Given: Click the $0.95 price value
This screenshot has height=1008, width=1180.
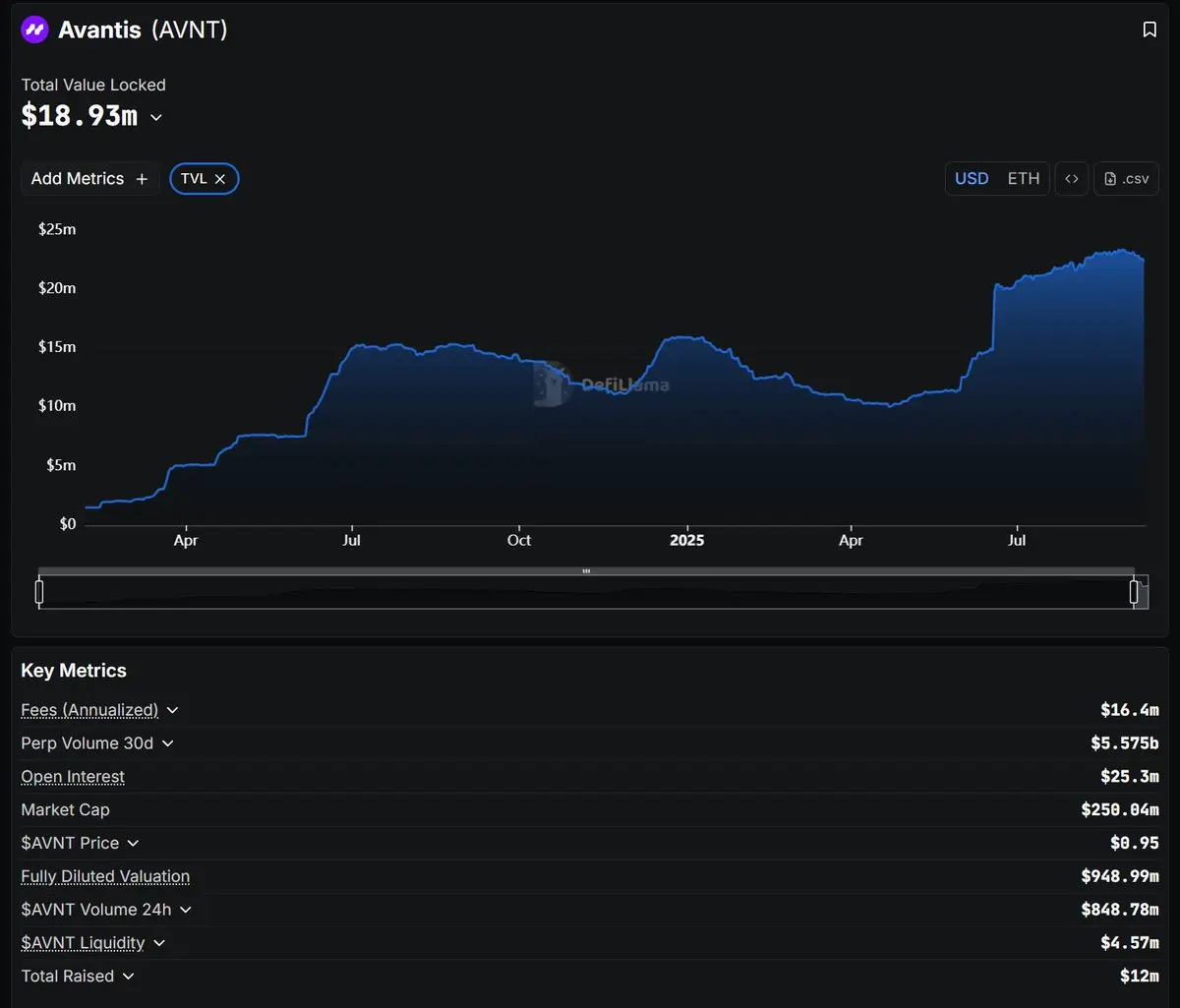Looking at the screenshot, I should 1135,844.
